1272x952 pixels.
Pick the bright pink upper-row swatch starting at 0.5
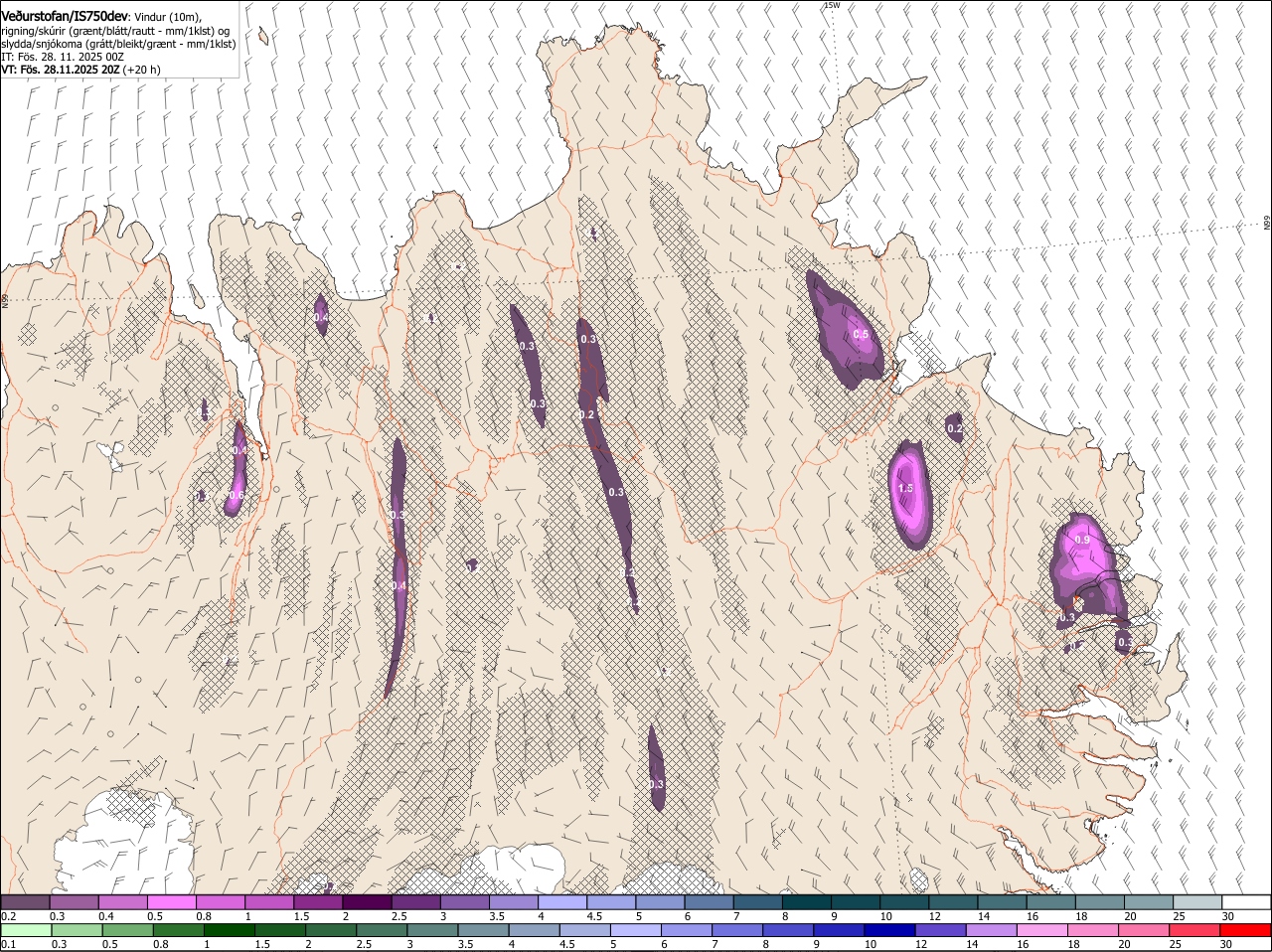pyautogui.click(x=172, y=902)
